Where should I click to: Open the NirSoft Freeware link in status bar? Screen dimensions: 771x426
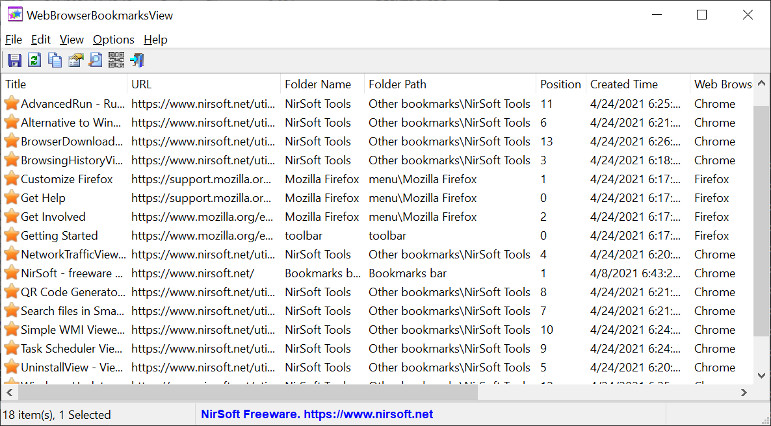click(317, 414)
